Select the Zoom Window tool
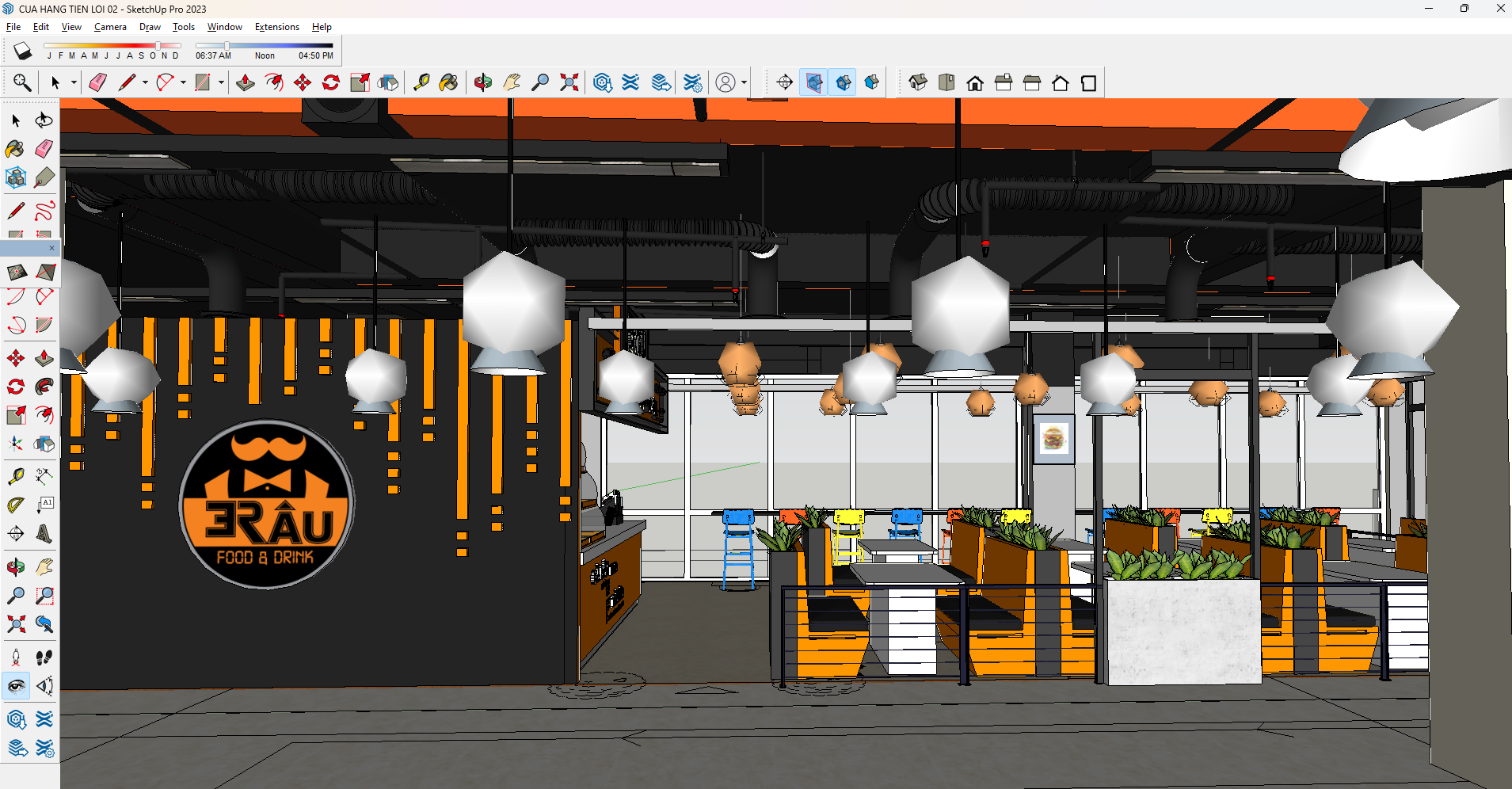The height and width of the screenshot is (789, 1512). point(44,596)
